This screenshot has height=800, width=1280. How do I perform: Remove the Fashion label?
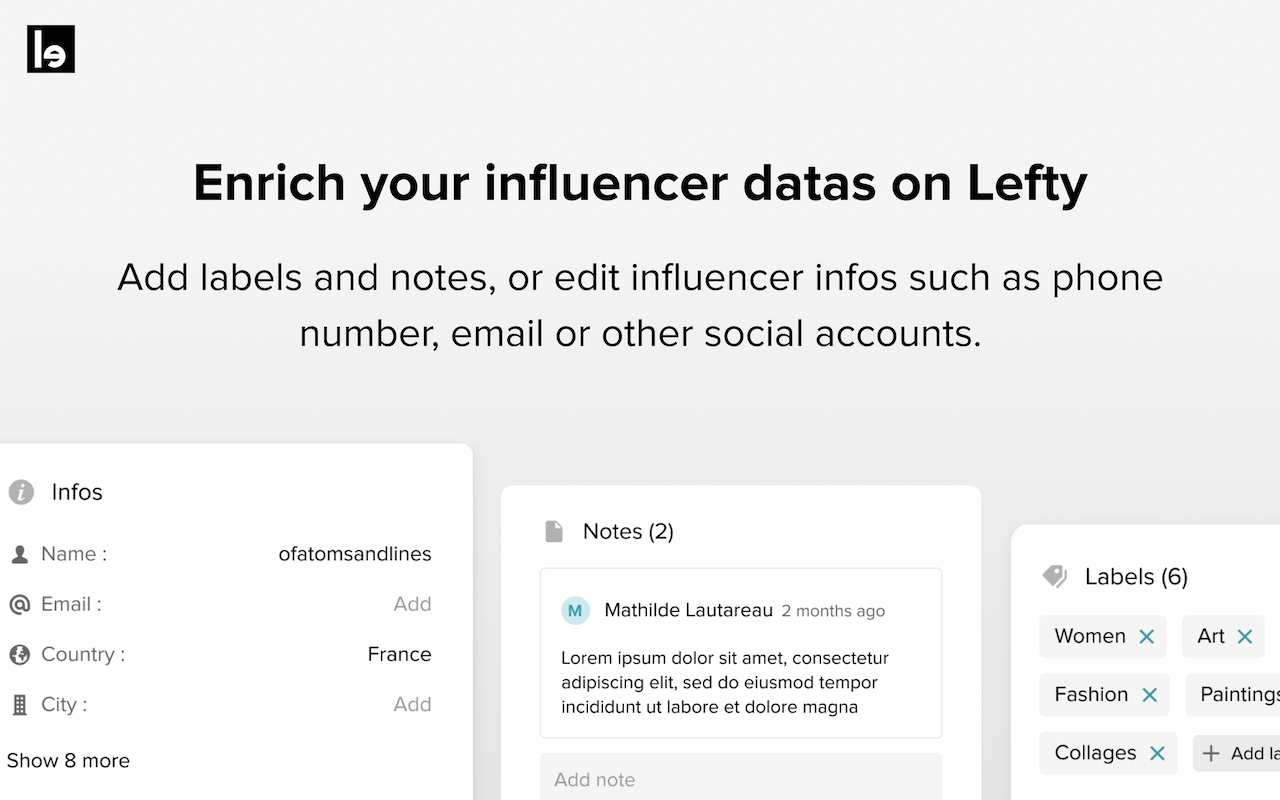(1150, 695)
